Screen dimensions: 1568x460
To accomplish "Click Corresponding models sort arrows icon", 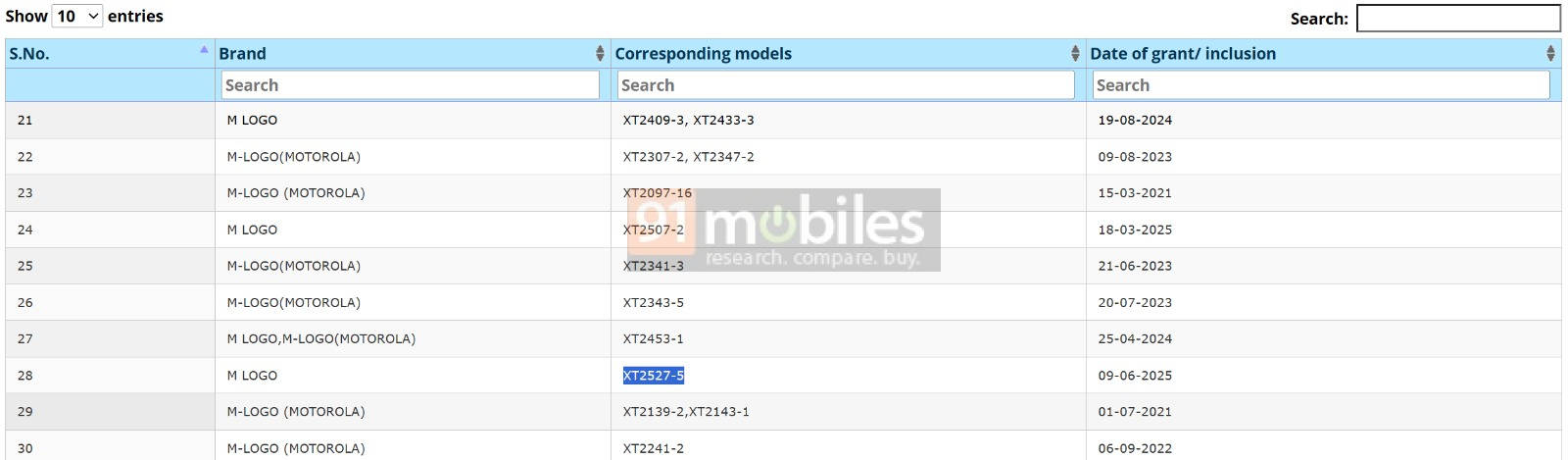I will pyautogui.click(x=1075, y=54).
